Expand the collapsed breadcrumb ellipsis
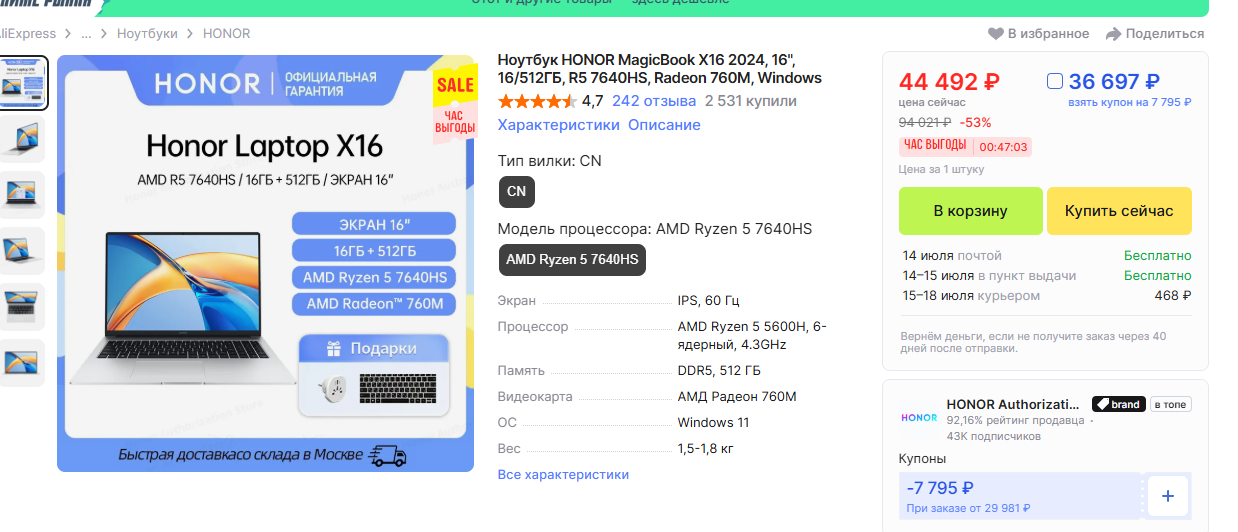1238x532 pixels. 86,34
